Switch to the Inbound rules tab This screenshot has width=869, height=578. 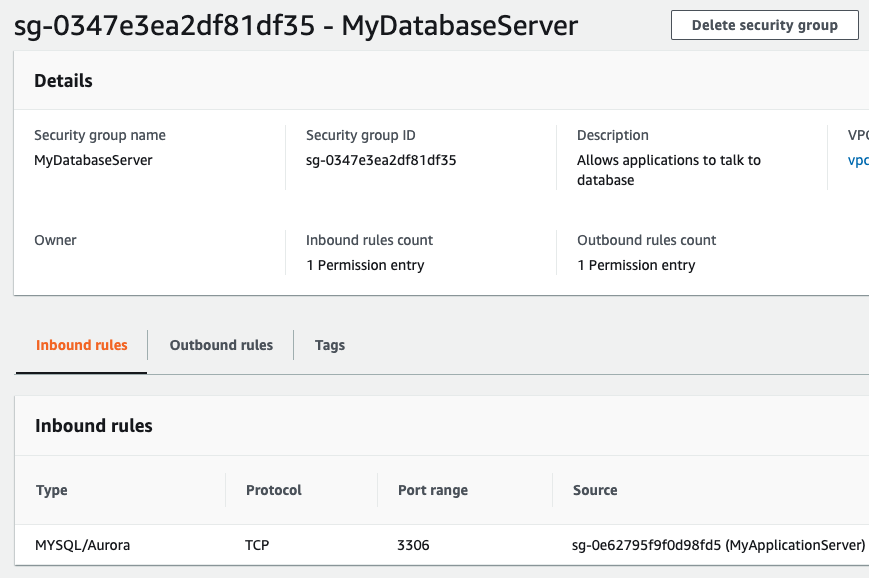coord(82,345)
